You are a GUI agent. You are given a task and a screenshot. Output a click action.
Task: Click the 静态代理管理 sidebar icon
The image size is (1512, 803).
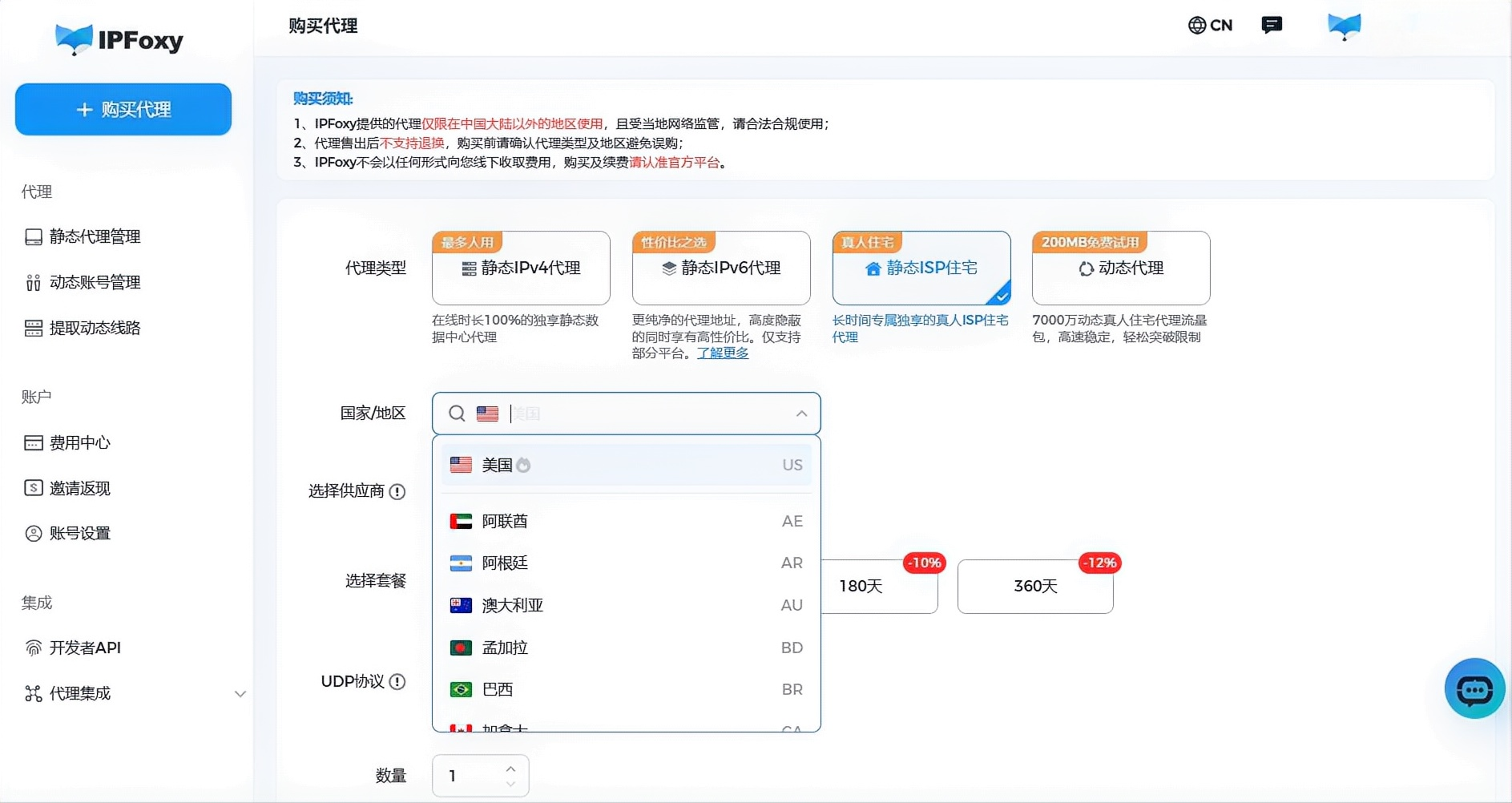pos(34,237)
